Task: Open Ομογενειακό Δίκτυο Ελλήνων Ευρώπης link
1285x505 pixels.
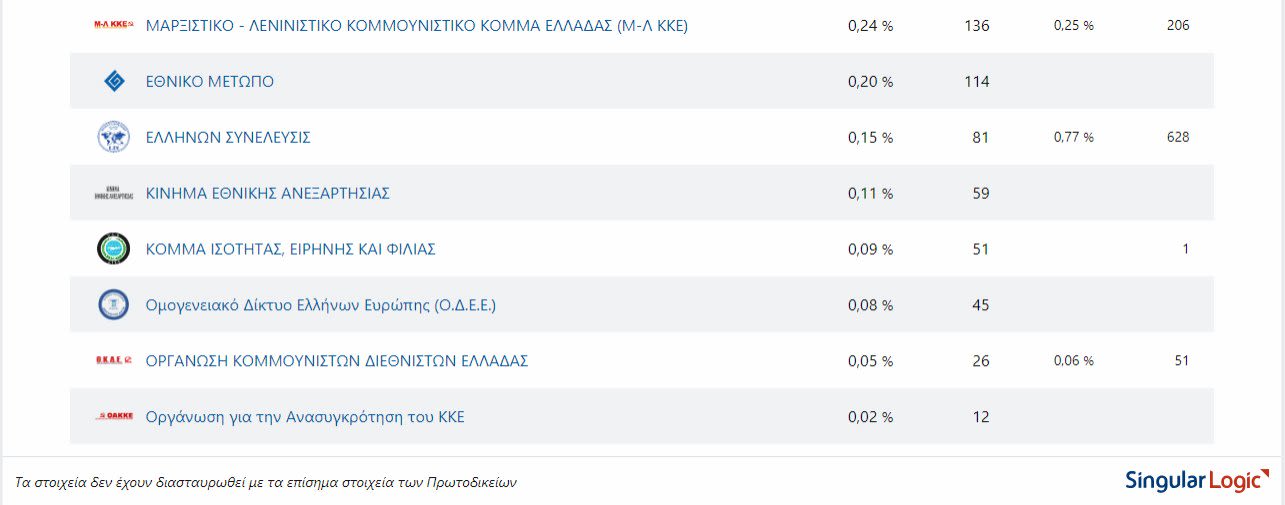Action: point(320,305)
